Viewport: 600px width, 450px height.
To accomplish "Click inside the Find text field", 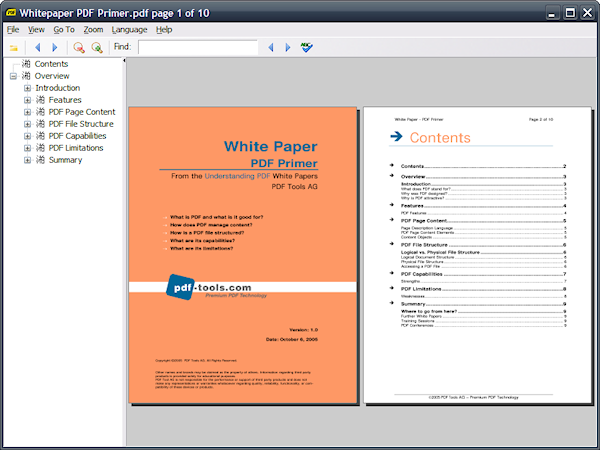I will click(x=198, y=47).
